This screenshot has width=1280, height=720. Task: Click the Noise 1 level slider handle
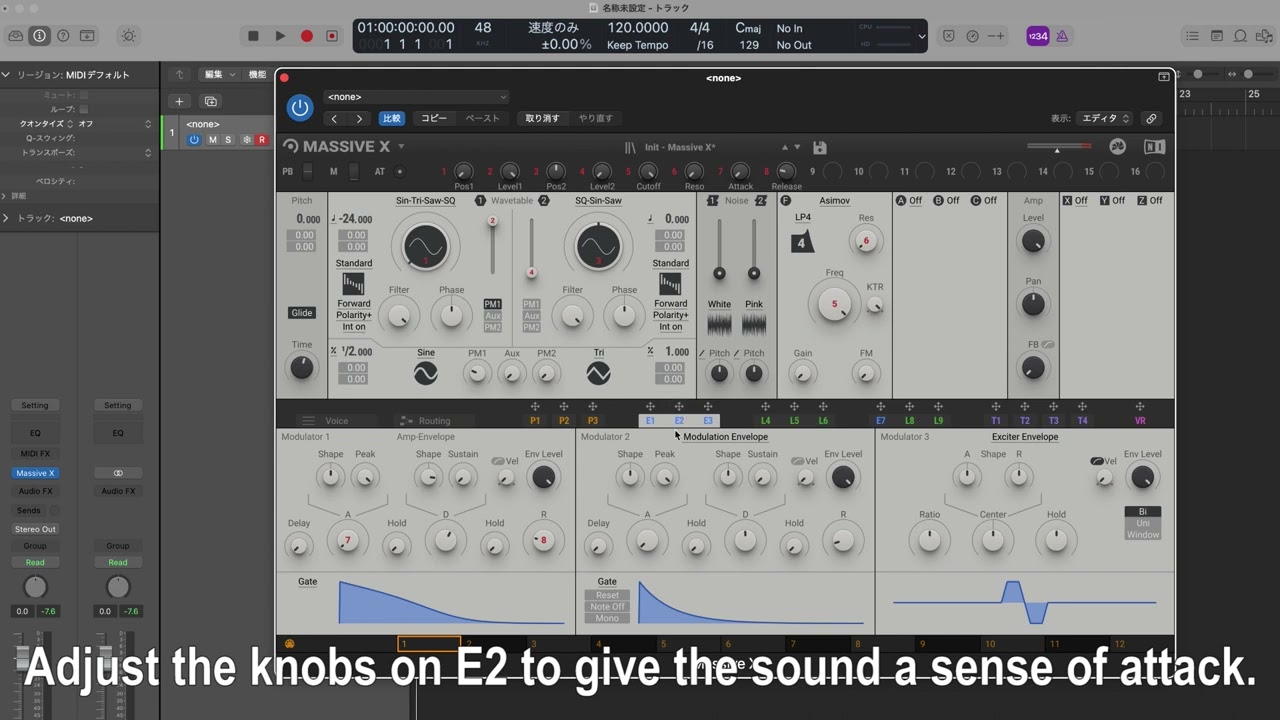(x=719, y=273)
